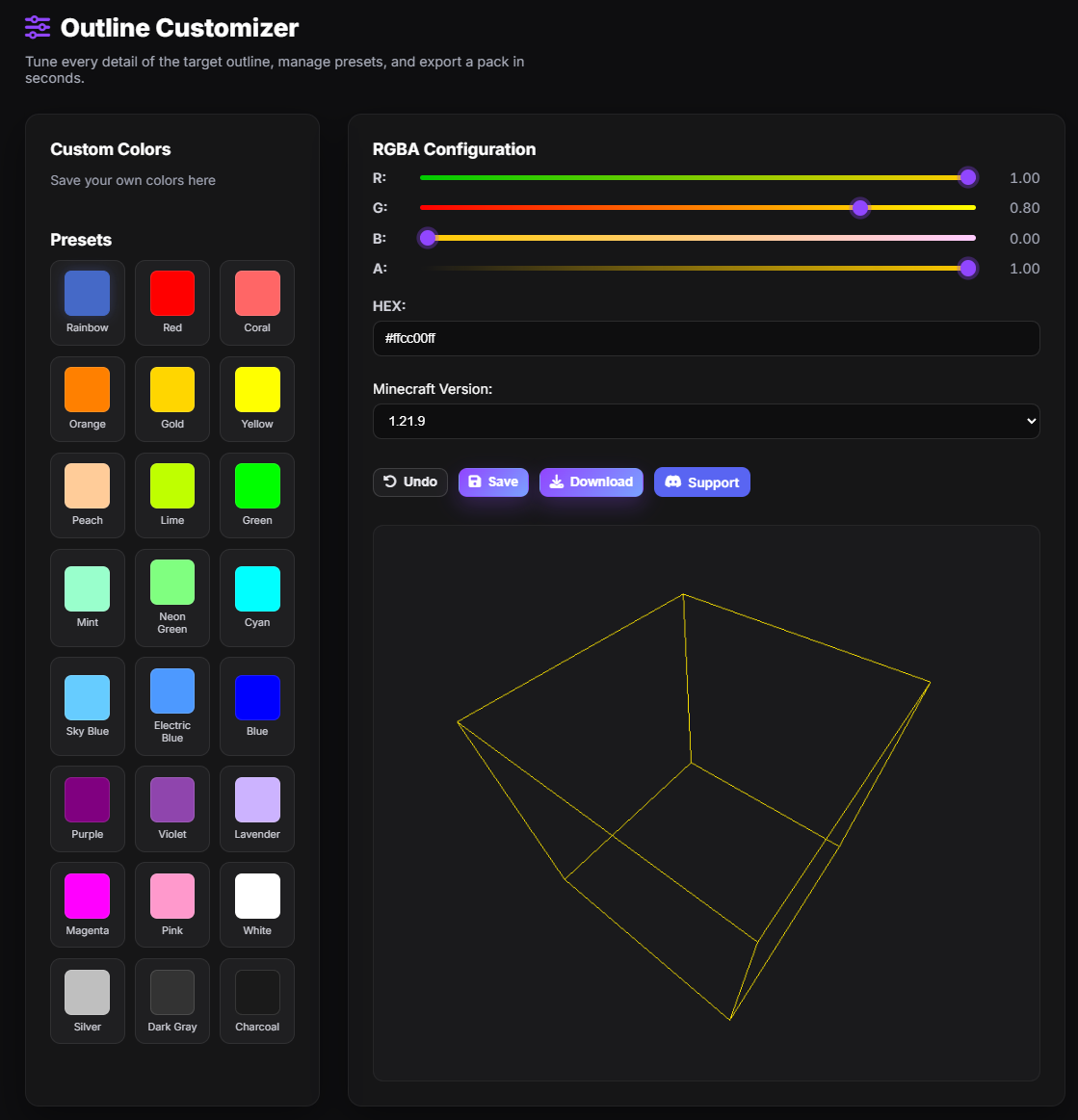Viewport: 1078px width, 1120px height.
Task: Save the current outline color
Action: tap(493, 482)
